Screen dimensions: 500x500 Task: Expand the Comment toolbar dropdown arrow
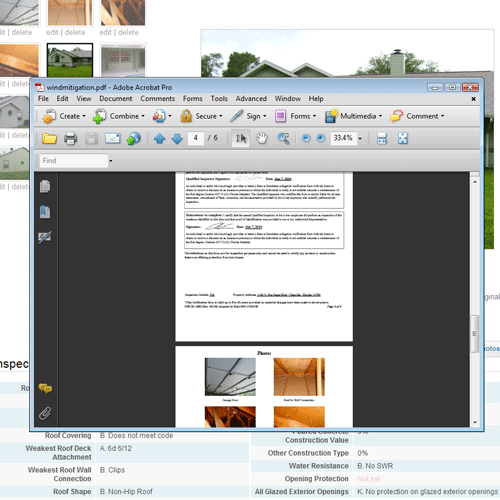coord(443,116)
